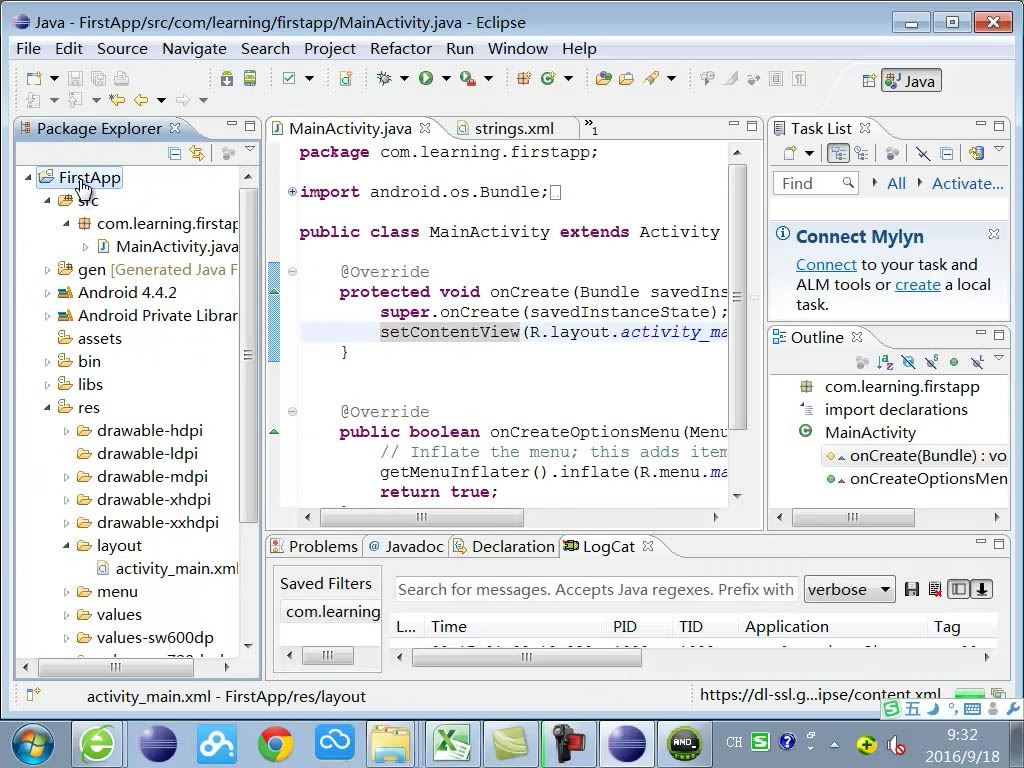Screen dimensions: 1024x768
Task: Launch the Debug bug icon
Action: pyautogui.click(x=384, y=79)
